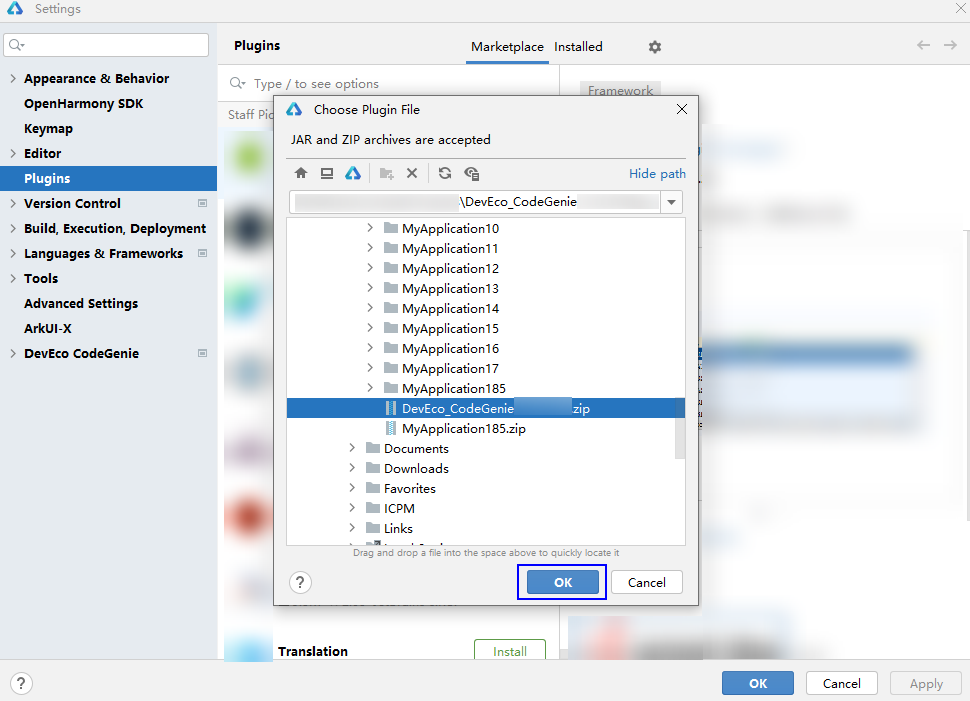Focus the plugin search field

click(388, 84)
